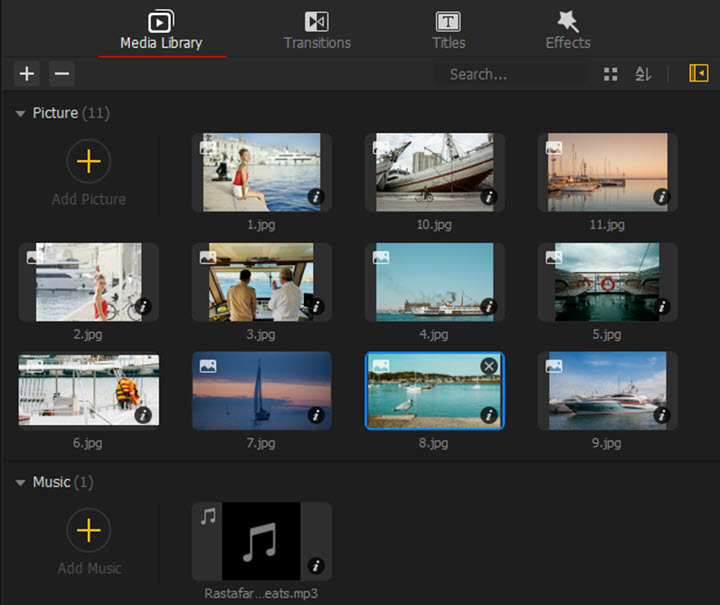Collapse the Music section

click(21, 483)
